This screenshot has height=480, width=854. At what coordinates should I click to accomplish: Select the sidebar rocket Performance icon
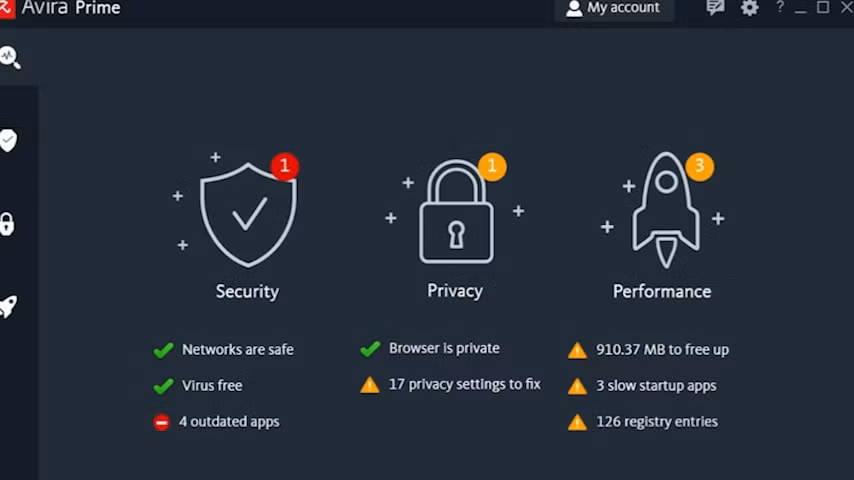pos(8,307)
